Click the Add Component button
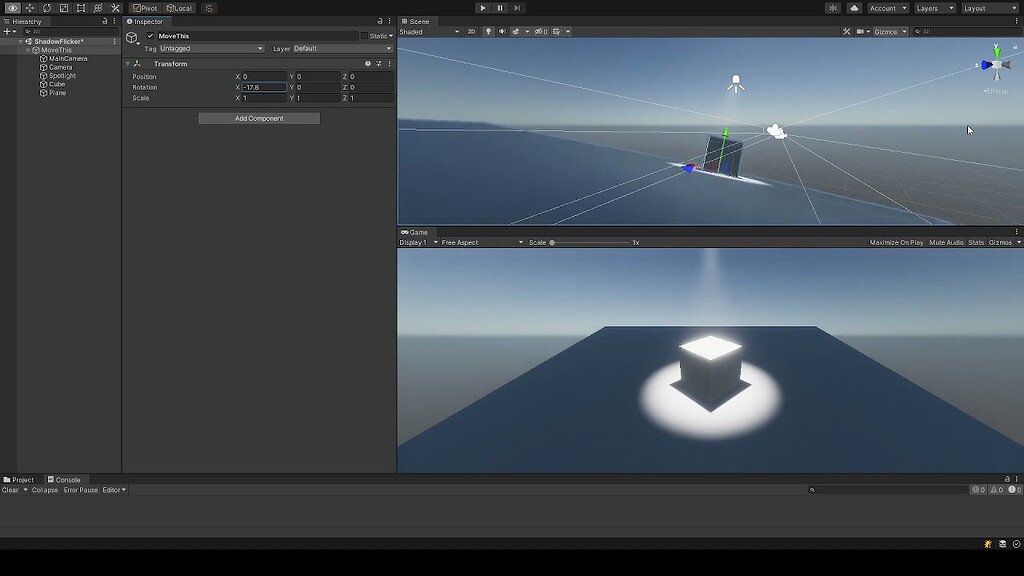This screenshot has height=576, width=1024. pos(258,117)
